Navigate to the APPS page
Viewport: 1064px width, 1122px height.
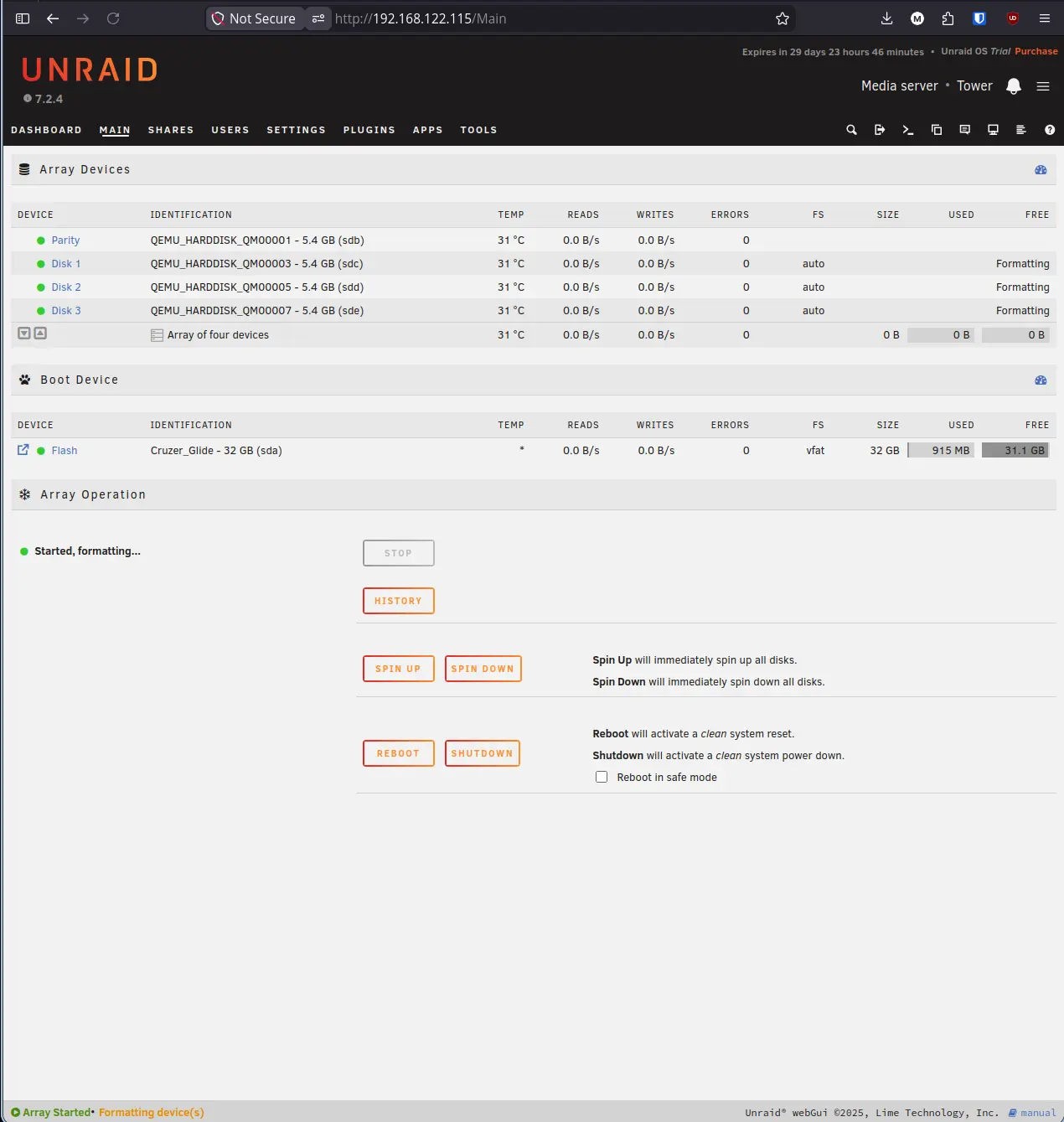click(427, 130)
